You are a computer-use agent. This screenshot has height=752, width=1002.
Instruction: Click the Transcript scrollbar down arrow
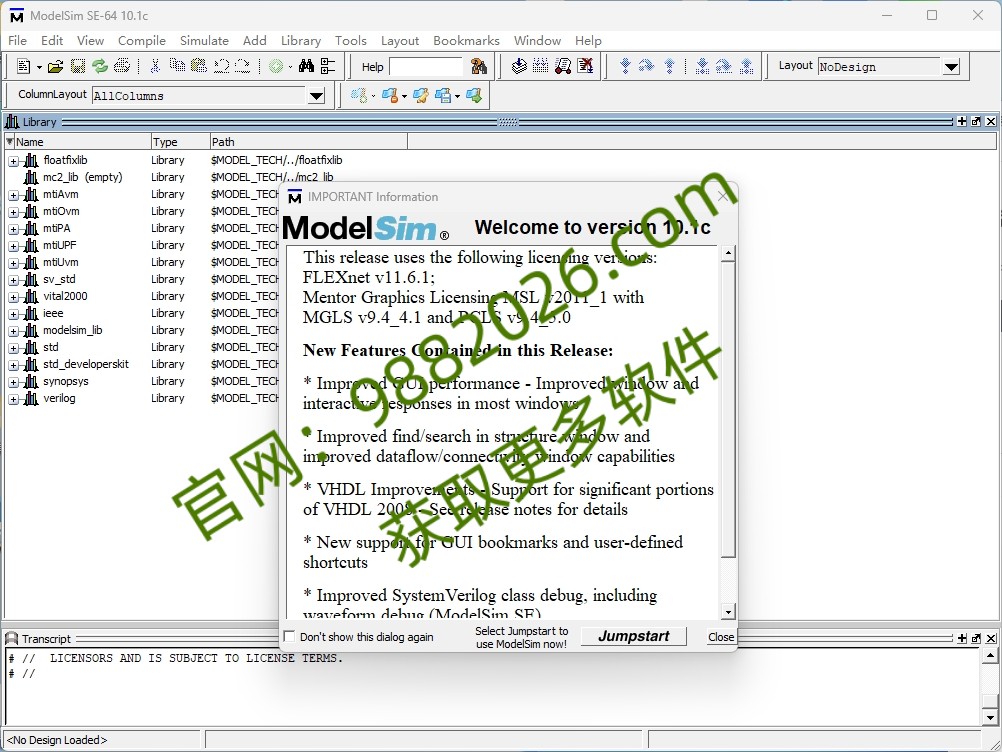point(990,717)
